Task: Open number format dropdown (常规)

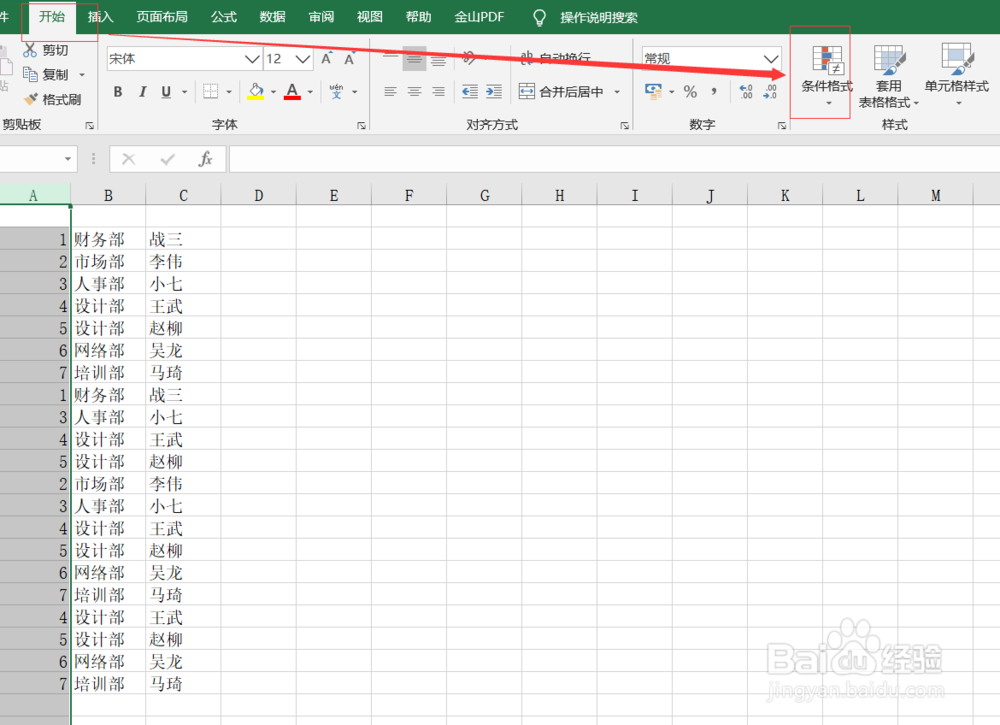Action: point(771,59)
